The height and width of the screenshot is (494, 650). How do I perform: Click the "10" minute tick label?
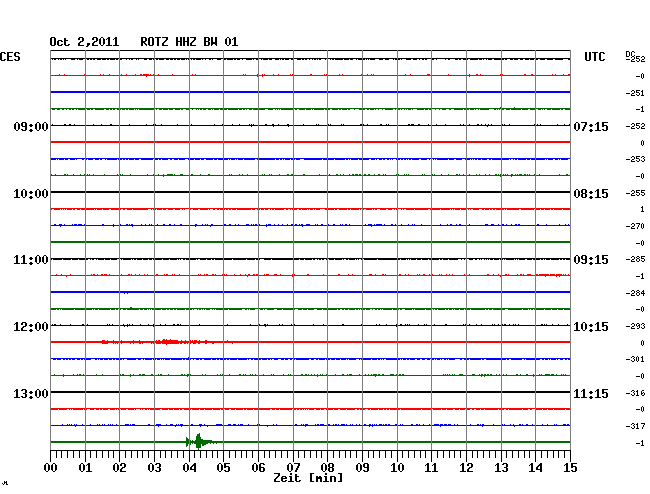pyautogui.click(x=397, y=468)
